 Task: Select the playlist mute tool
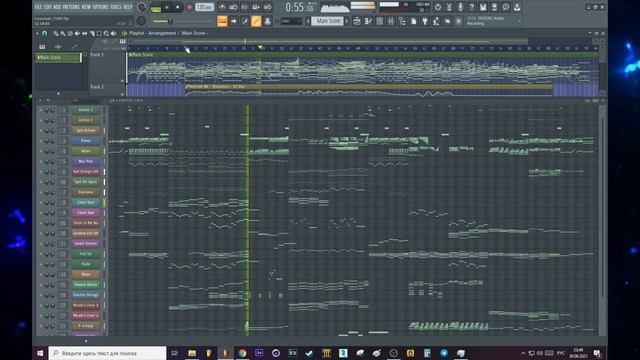(x=77, y=33)
